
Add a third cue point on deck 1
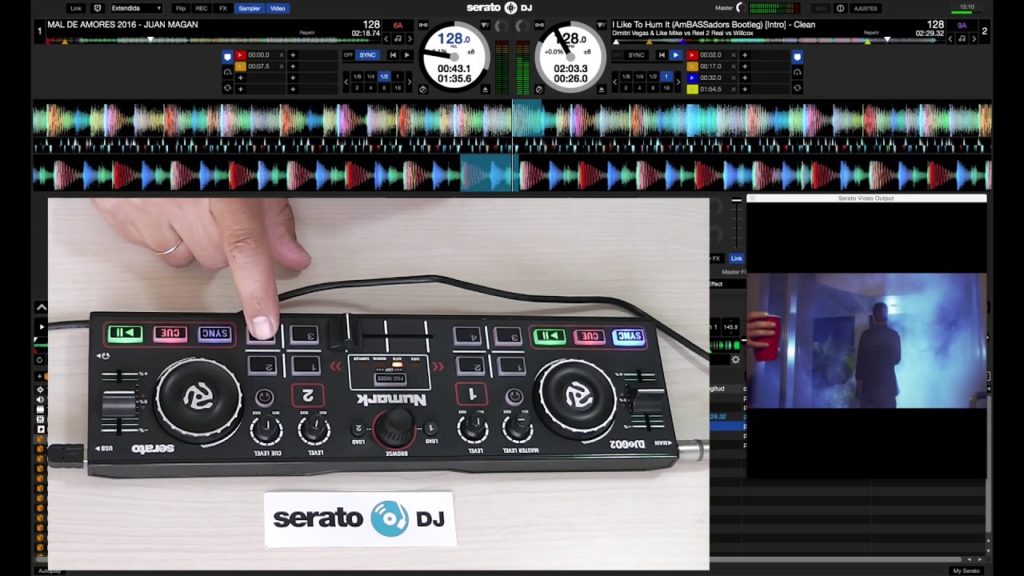(x=240, y=78)
